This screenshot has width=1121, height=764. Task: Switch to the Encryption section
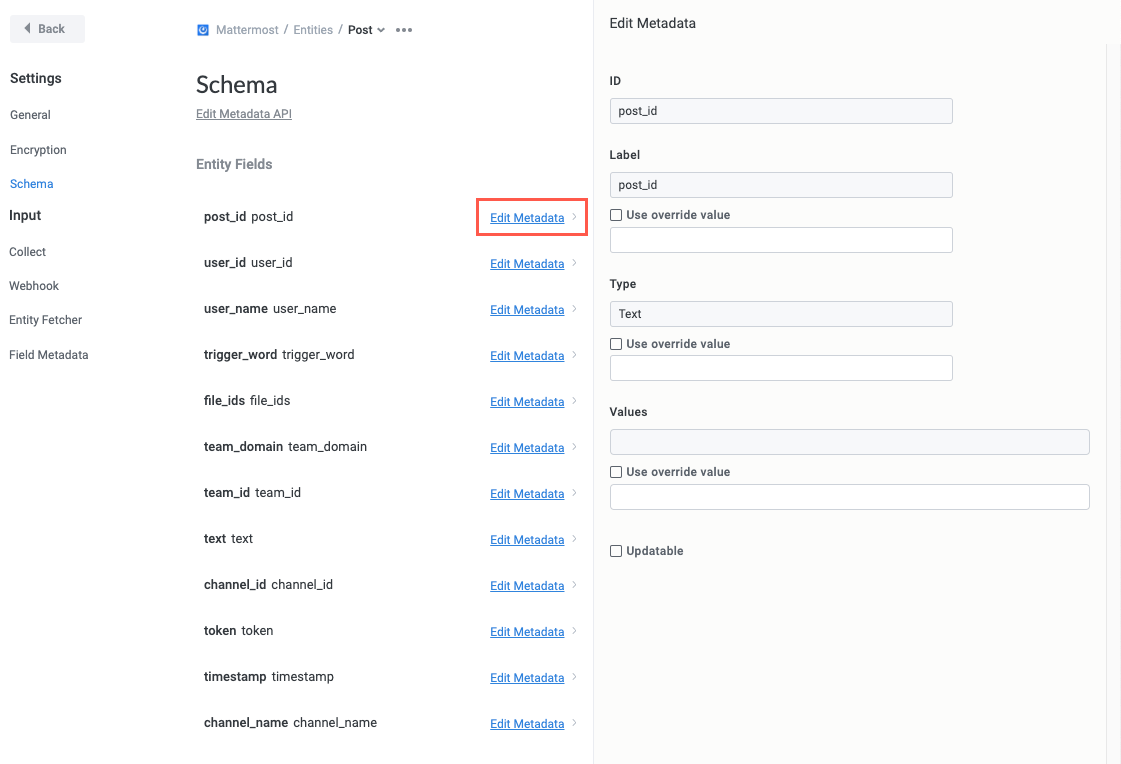[x=37, y=149]
